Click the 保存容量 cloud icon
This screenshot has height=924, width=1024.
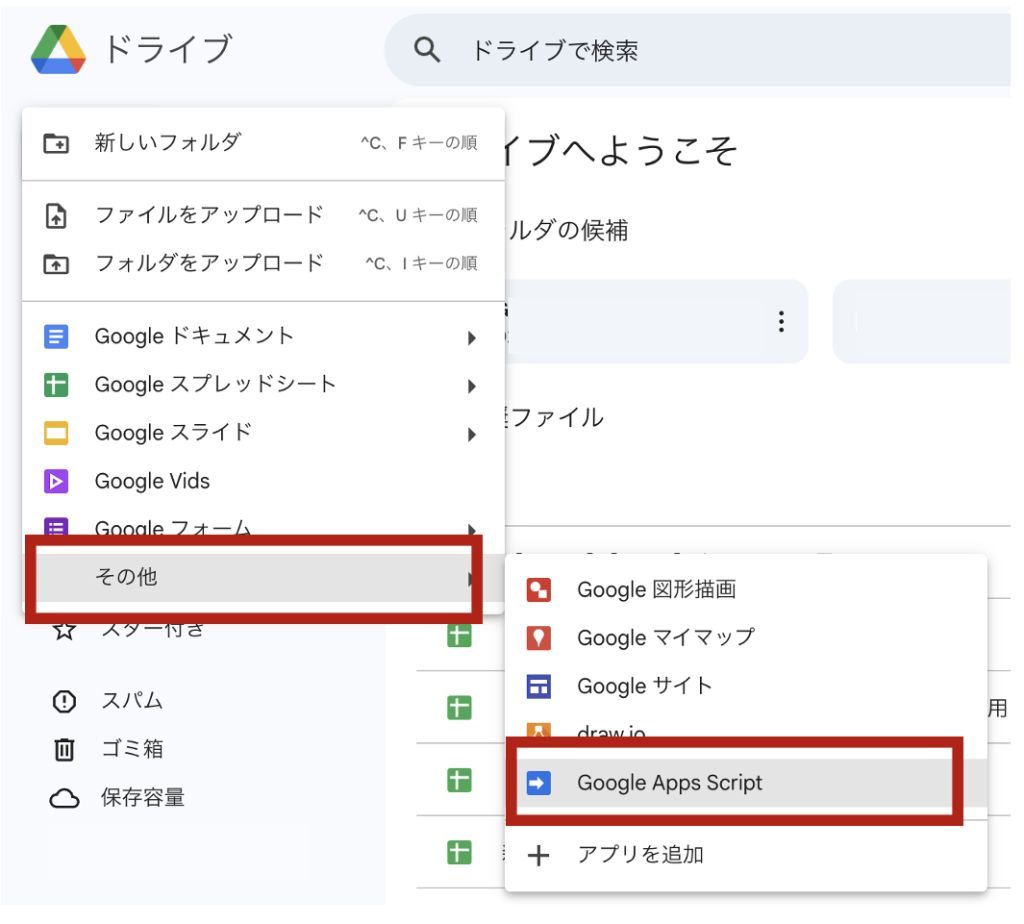coord(64,798)
